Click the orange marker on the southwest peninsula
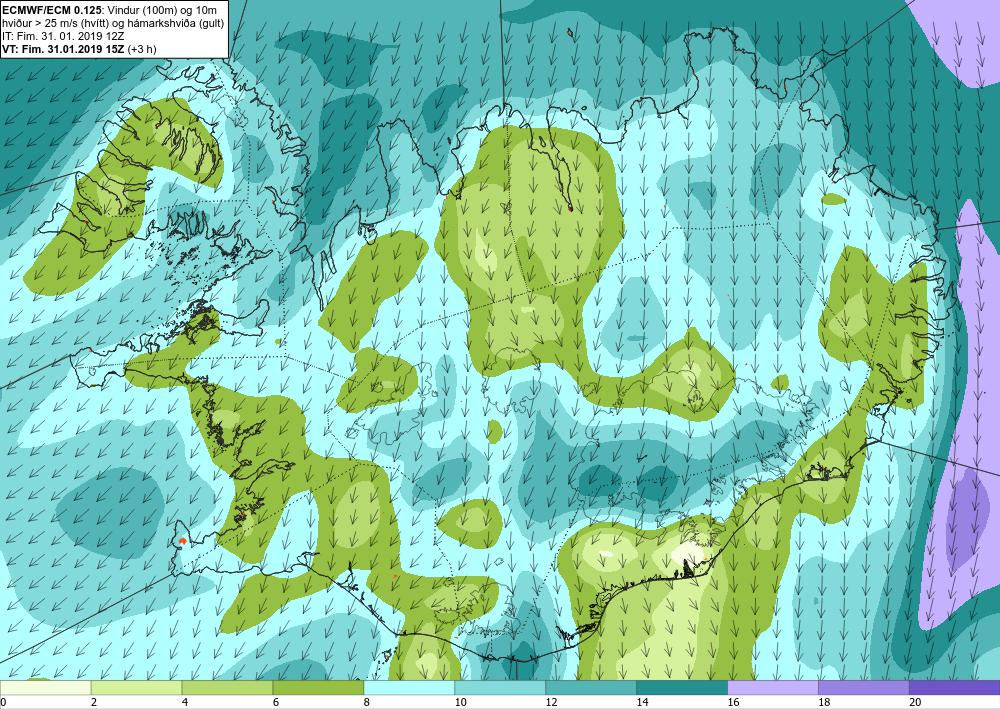Screen dimensions: 1000x709 click(x=182, y=541)
